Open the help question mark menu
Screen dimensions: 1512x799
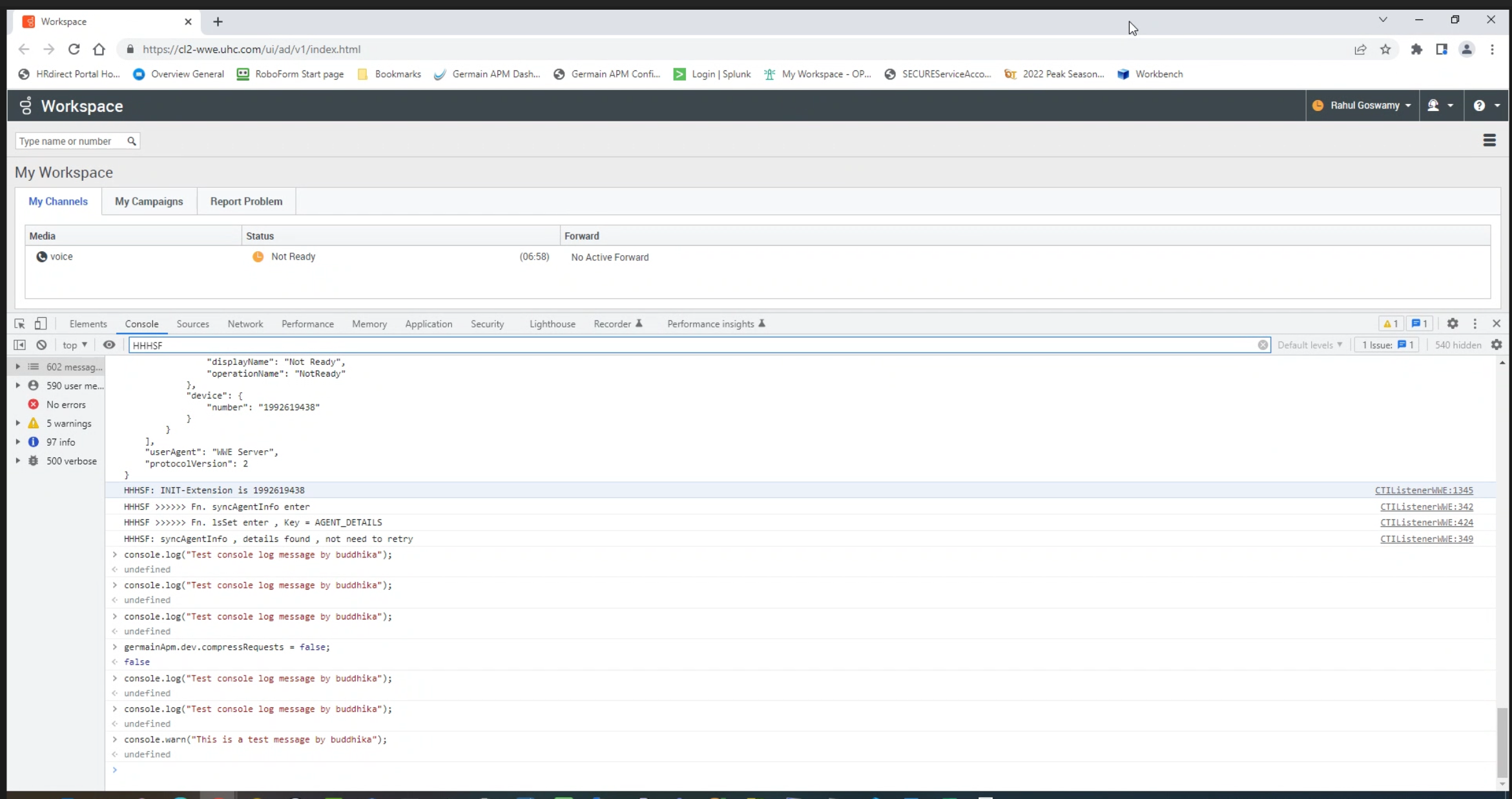(x=1486, y=105)
